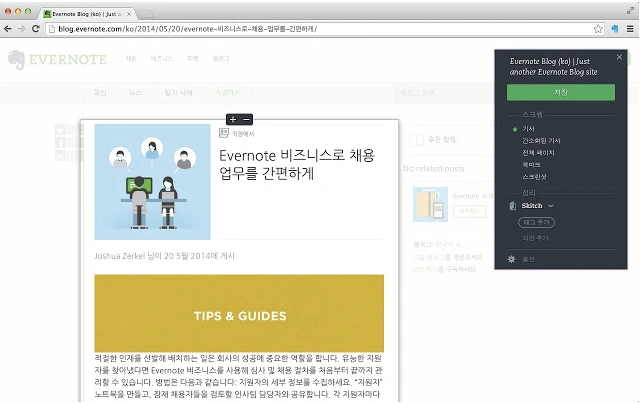The height and width of the screenshot is (404, 641).
Task: Select the 간소화된 기사 clip type
Action: (541, 141)
